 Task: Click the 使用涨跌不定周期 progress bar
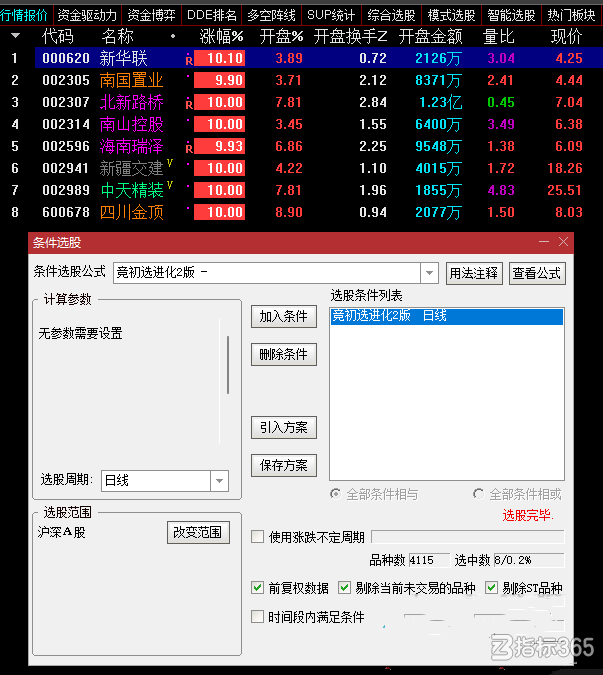click(x=467, y=537)
